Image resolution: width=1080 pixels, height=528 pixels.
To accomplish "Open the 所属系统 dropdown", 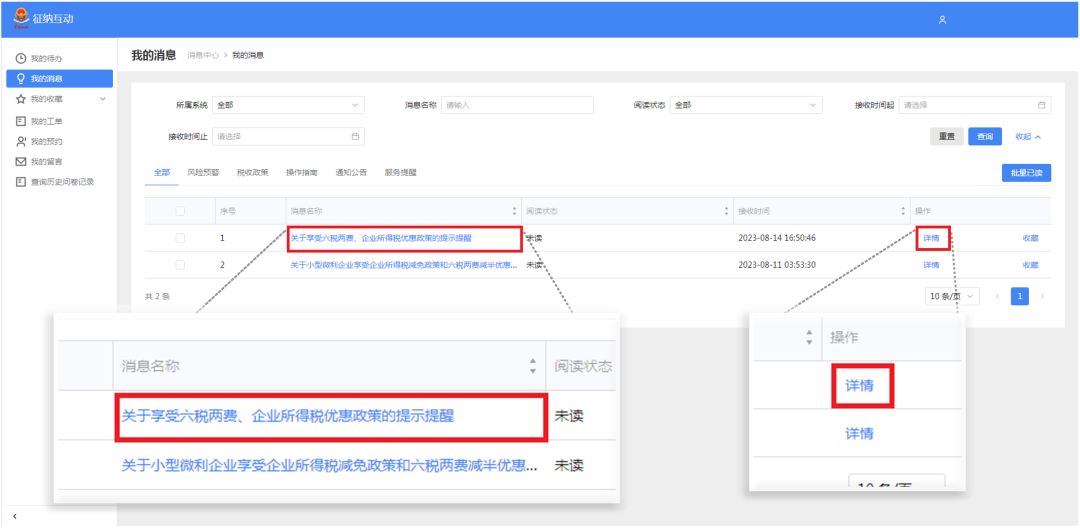I will click(x=288, y=105).
